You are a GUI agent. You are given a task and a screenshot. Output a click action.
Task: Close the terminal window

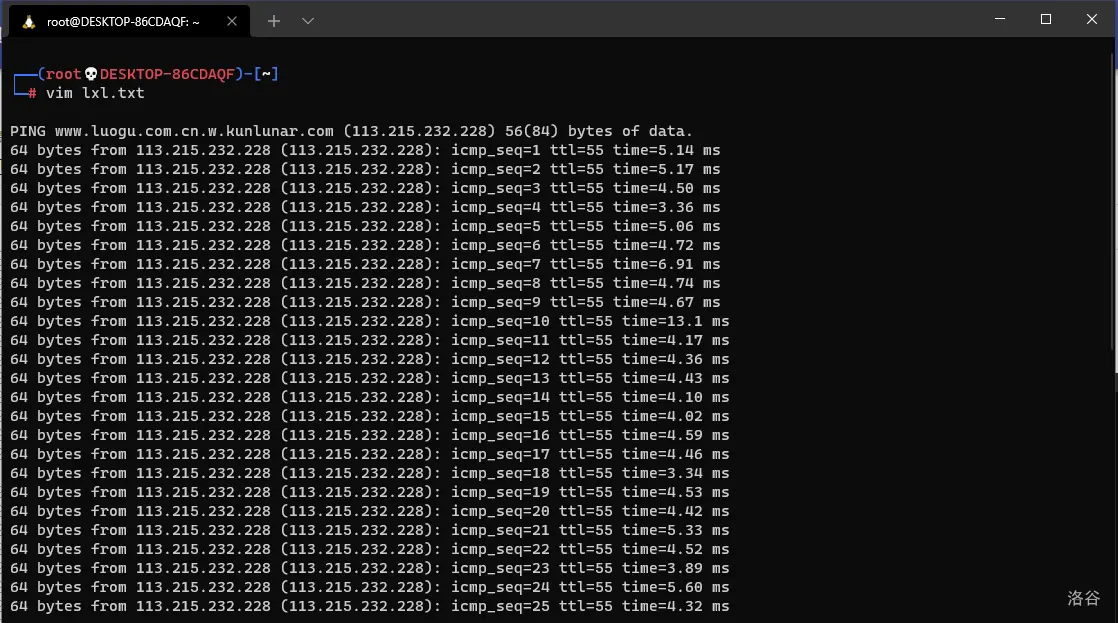[1091, 19]
